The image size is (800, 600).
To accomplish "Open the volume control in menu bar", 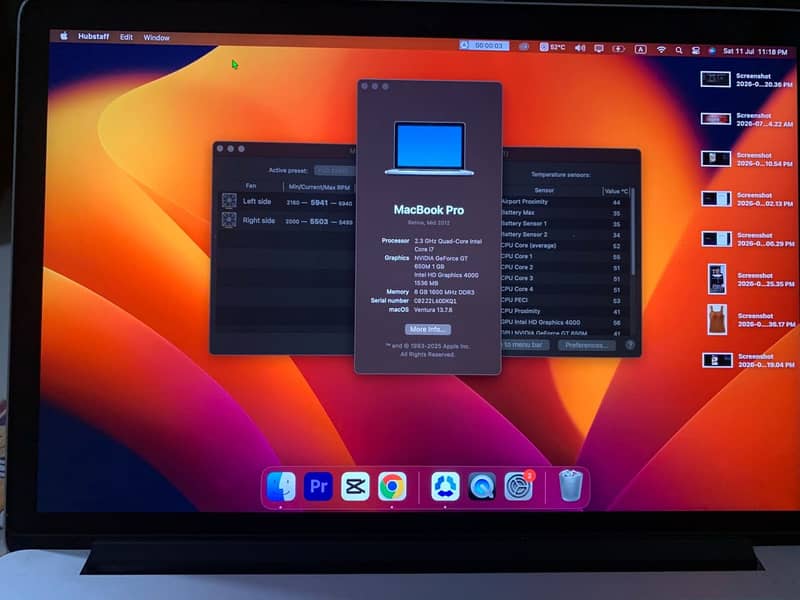I will 580,48.
